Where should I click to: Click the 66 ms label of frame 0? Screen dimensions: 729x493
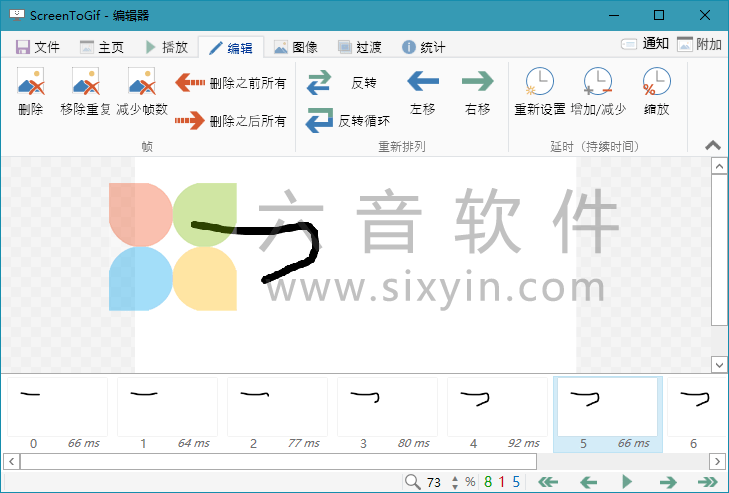tap(84, 443)
